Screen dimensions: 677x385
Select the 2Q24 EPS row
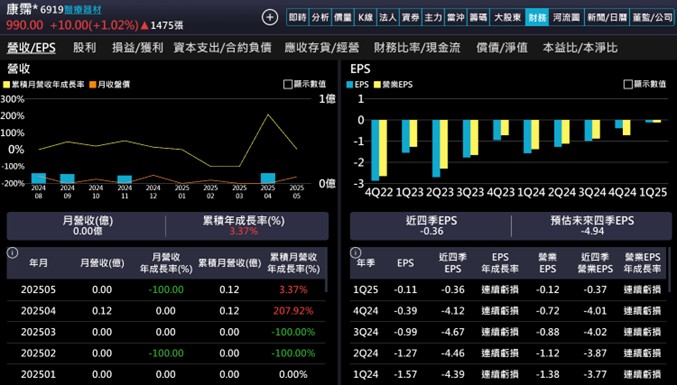(x=509, y=353)
